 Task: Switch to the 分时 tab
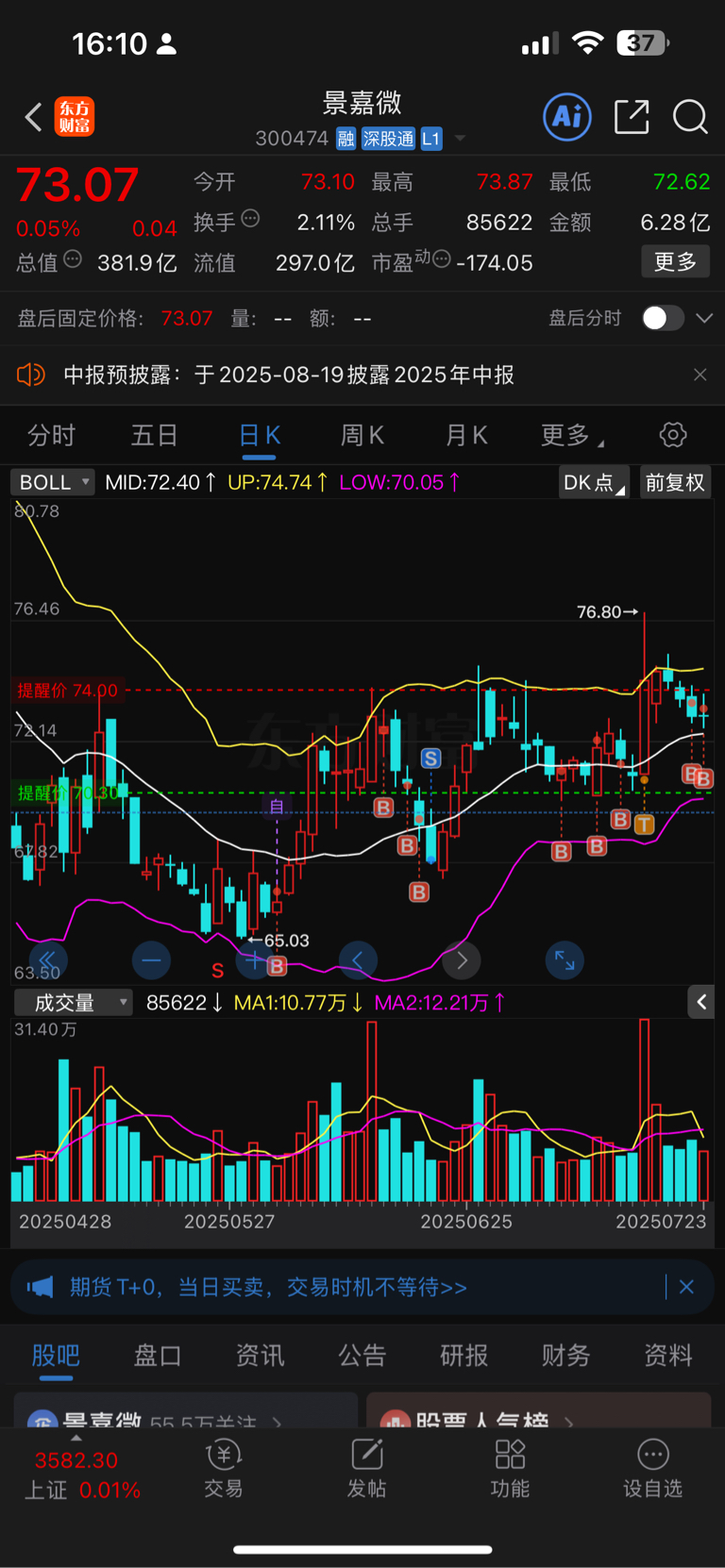click(x=51, y=435)
